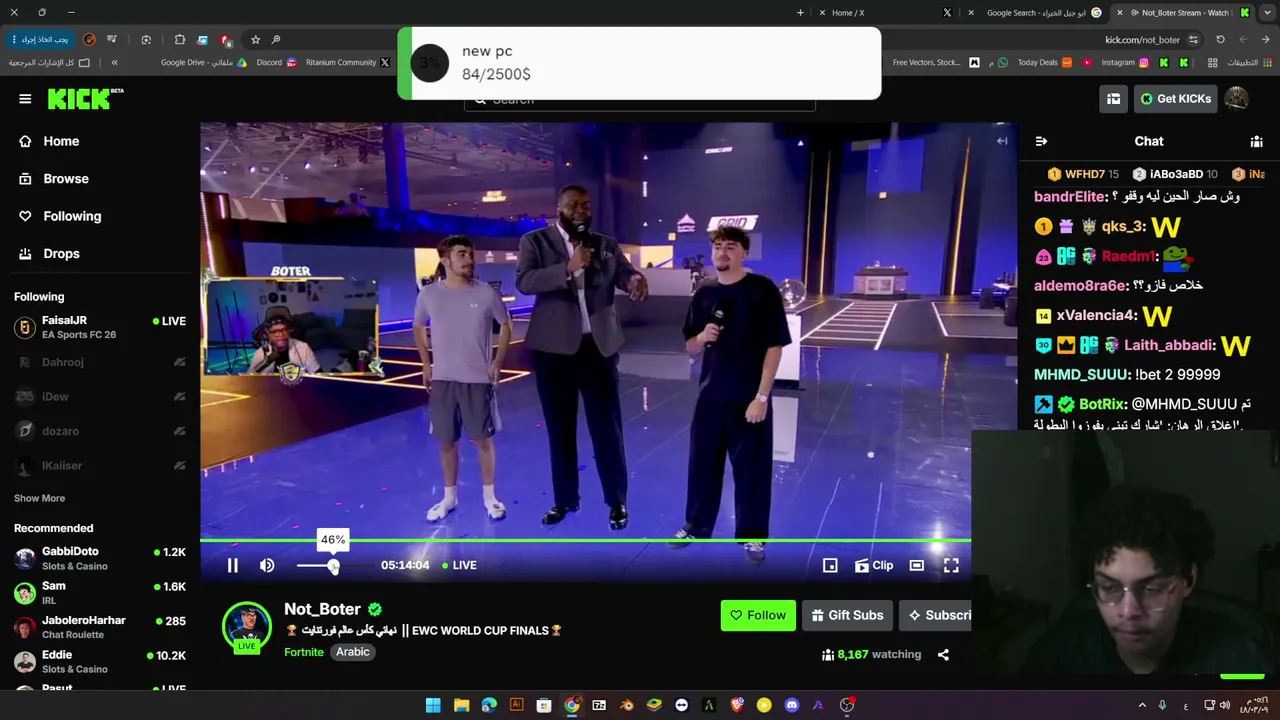Open the Kick hamburger sidebar menu
The width and height of the screenshot is (1280, 720).
pyautogui.click(x=25, y=99)
